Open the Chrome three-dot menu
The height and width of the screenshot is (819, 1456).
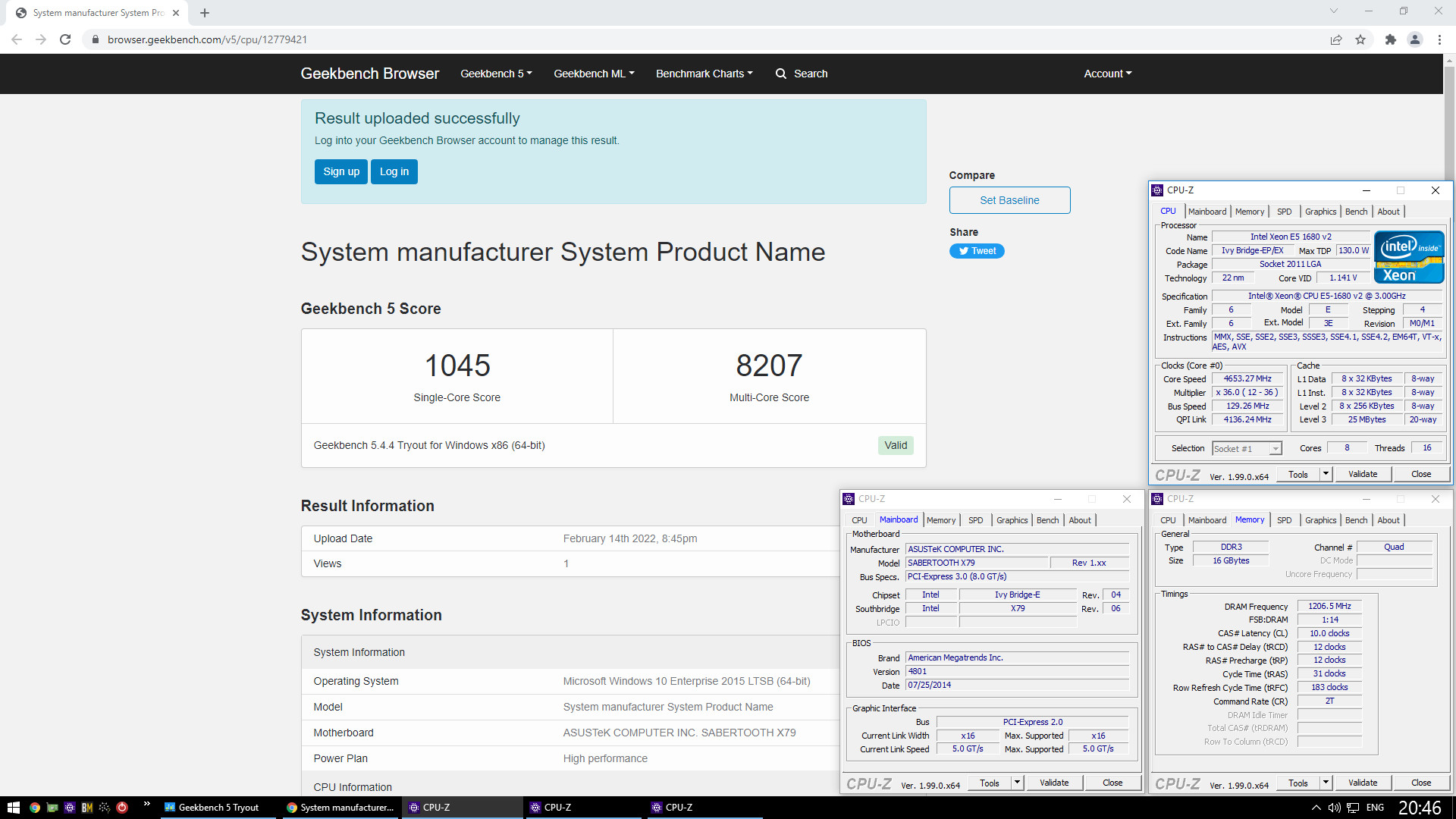tap(1439, 39)
